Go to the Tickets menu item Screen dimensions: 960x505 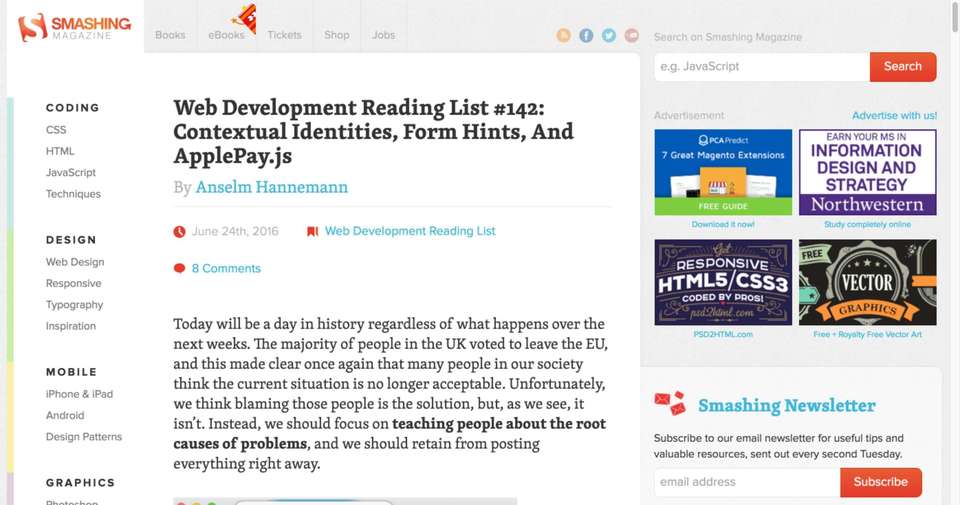click(x=284, y=35)
